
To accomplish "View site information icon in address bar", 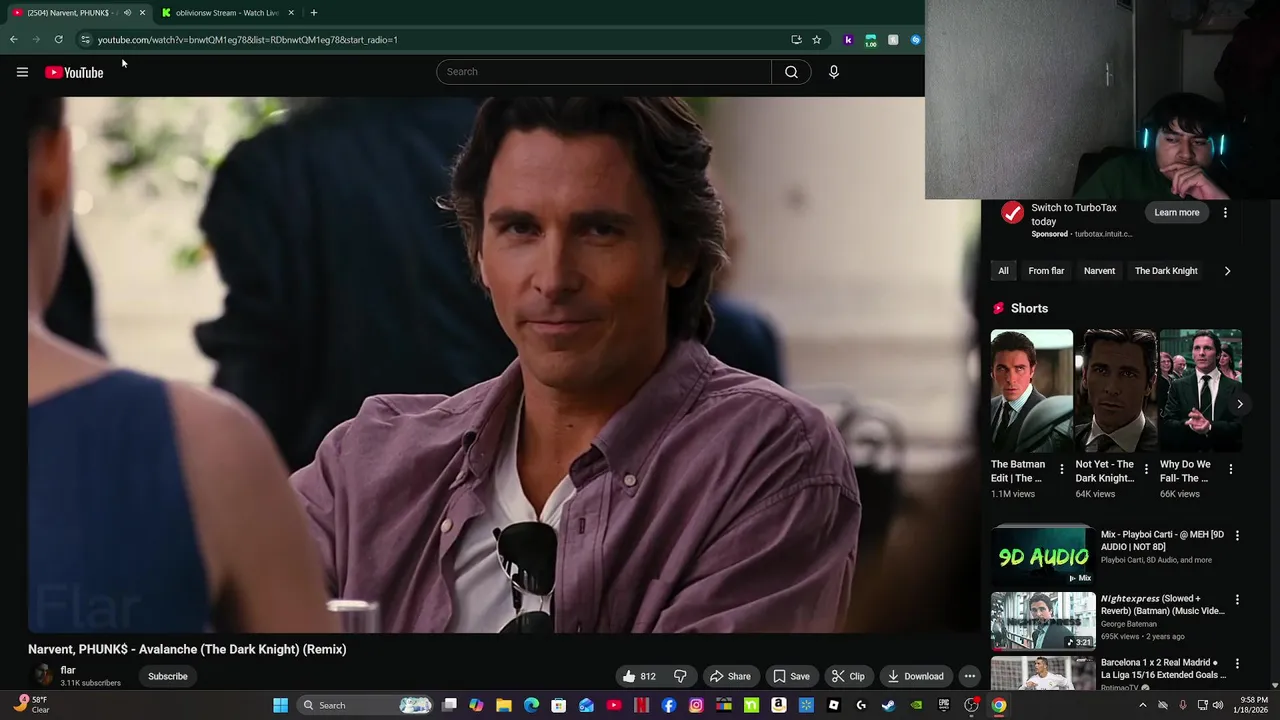I will click(x=85, y=40).
